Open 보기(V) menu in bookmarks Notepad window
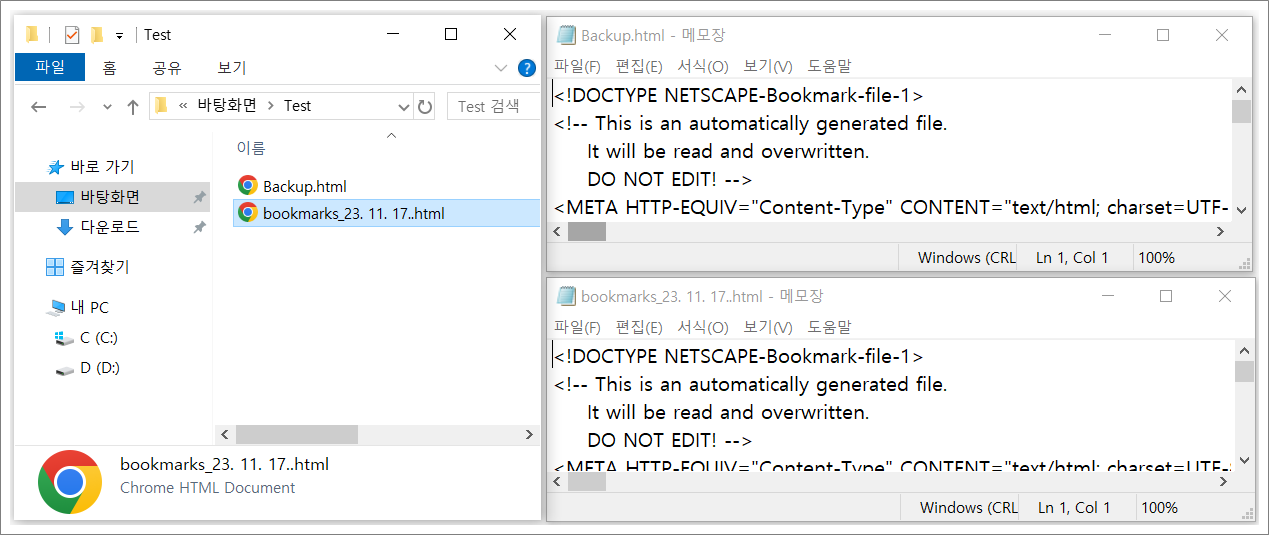 pos(768,327)
